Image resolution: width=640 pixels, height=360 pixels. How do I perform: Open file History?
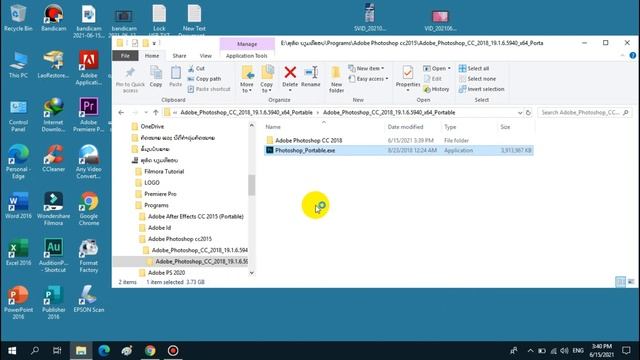[436, 89]
